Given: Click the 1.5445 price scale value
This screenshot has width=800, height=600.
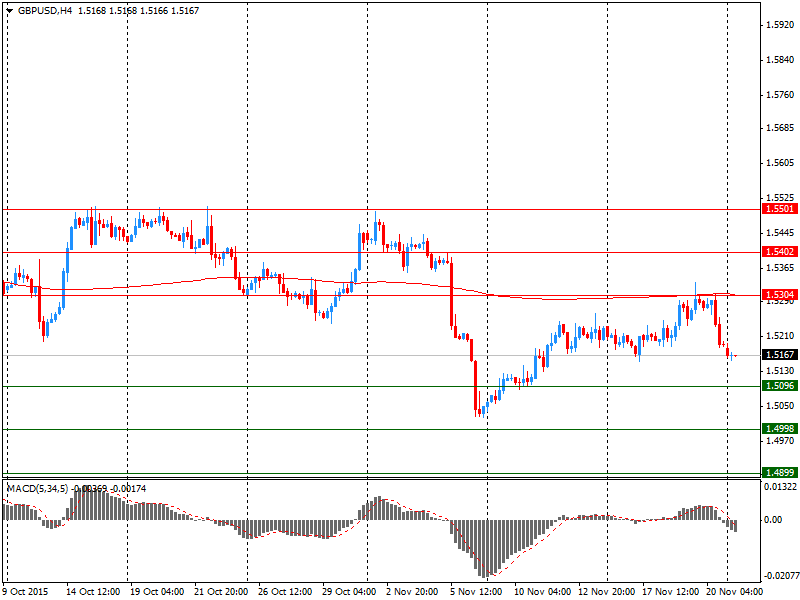Looking at the screenshot, I should click(x=781, y=233).
